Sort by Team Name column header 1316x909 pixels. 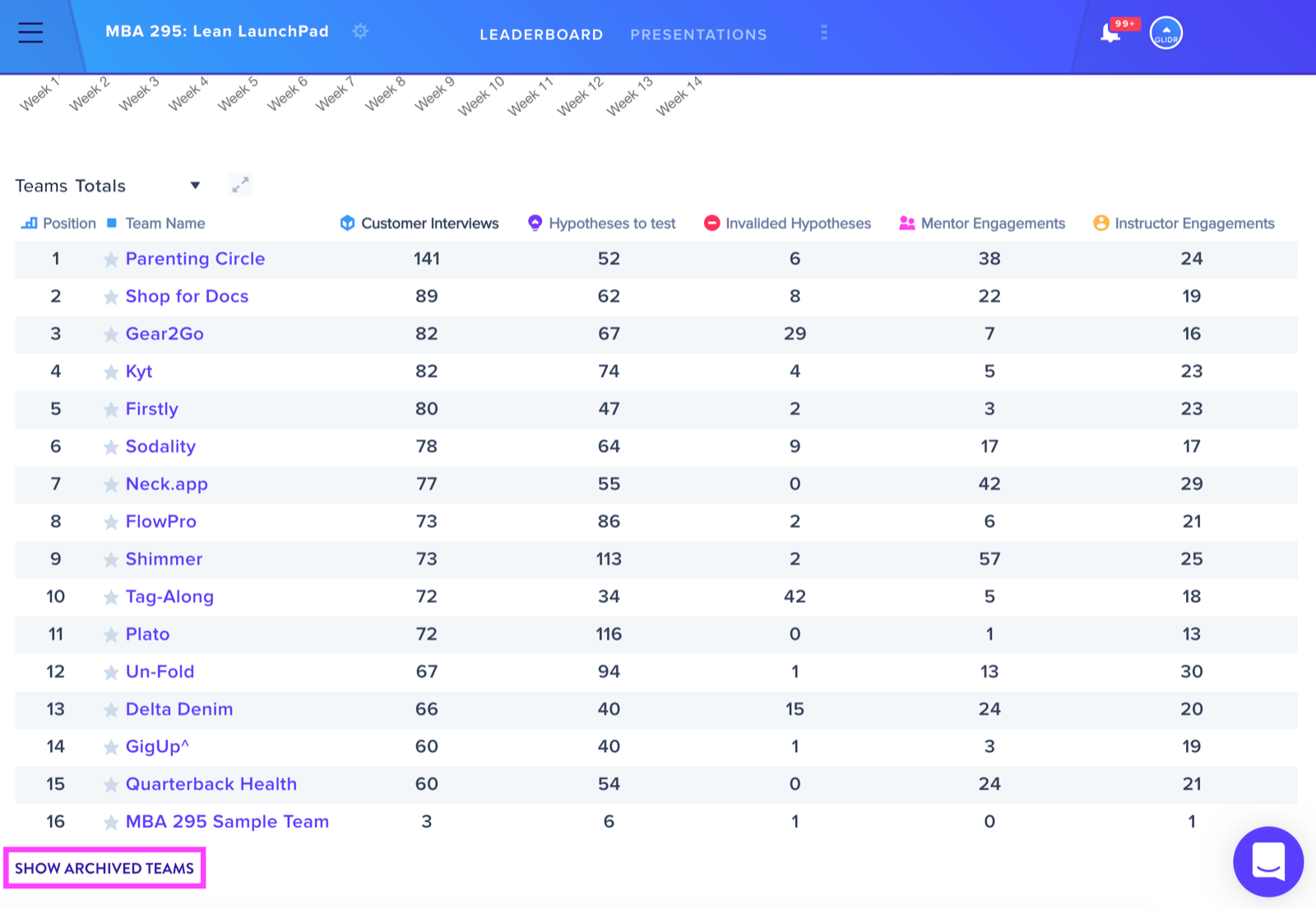[156, 223]
